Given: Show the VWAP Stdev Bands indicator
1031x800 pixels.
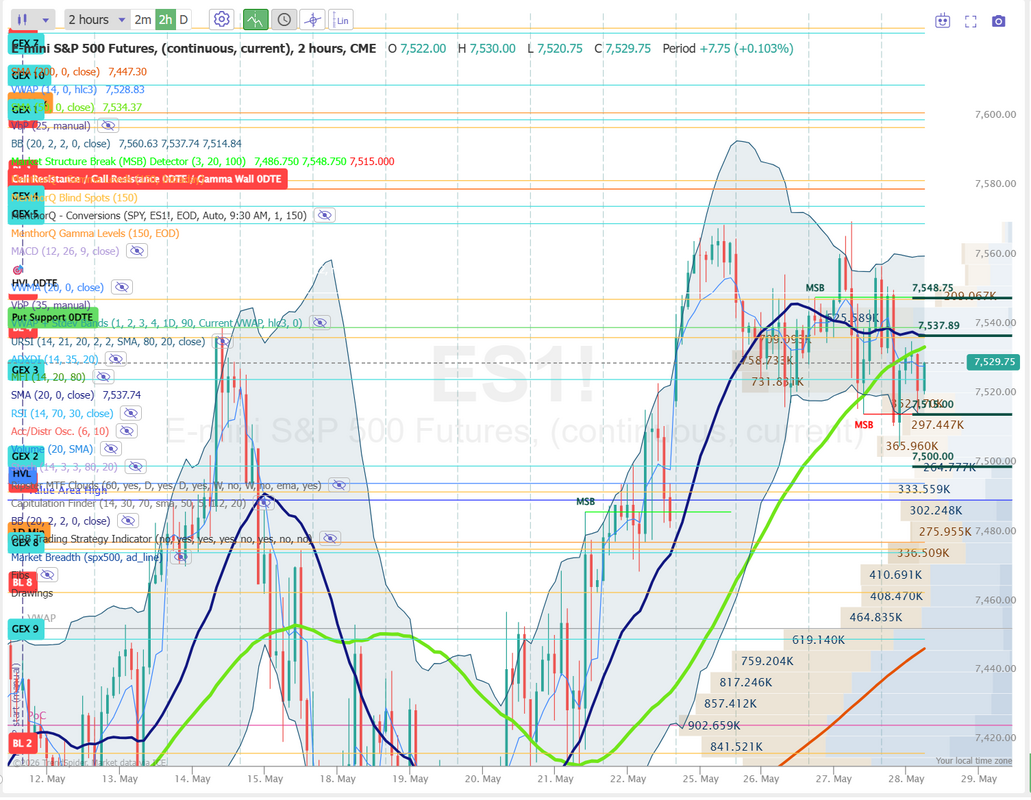Looking at the screenshot, I should point(320,323).
